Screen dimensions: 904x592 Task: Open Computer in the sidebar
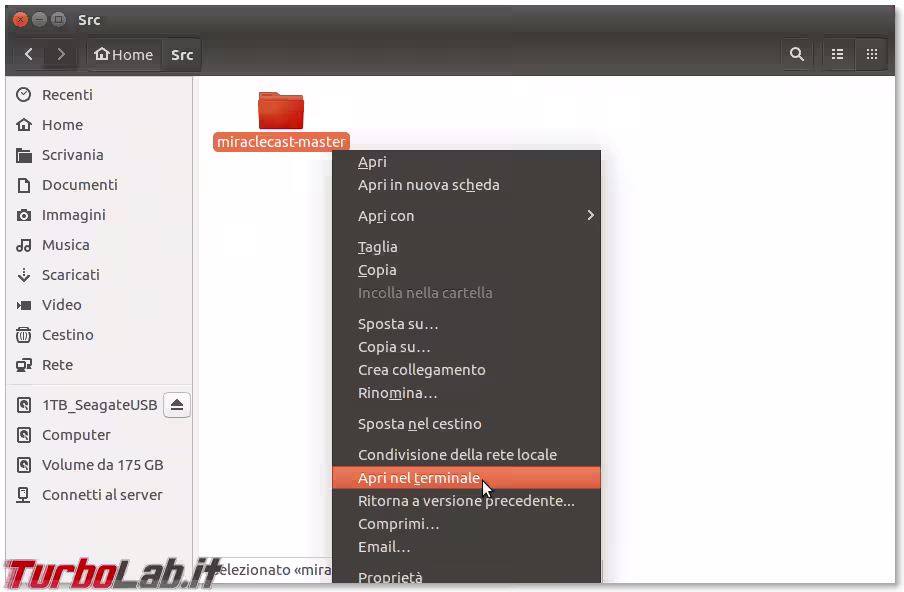click(x=99, y=435)
